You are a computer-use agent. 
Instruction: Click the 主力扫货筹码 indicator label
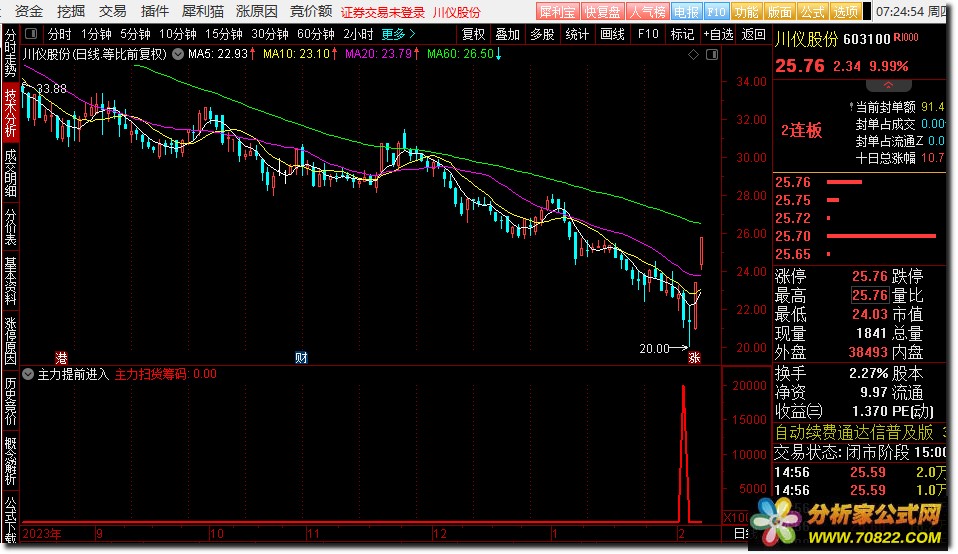[x=166, y=374]
